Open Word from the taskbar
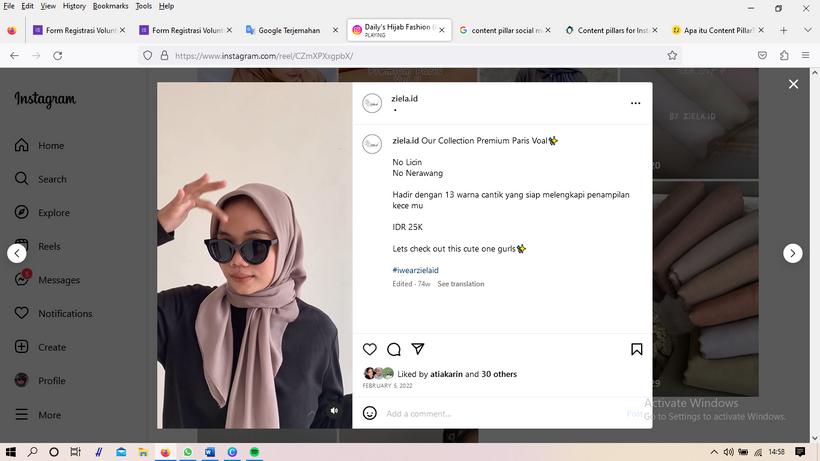Screen dimensions: 820x461 [210, 452]
